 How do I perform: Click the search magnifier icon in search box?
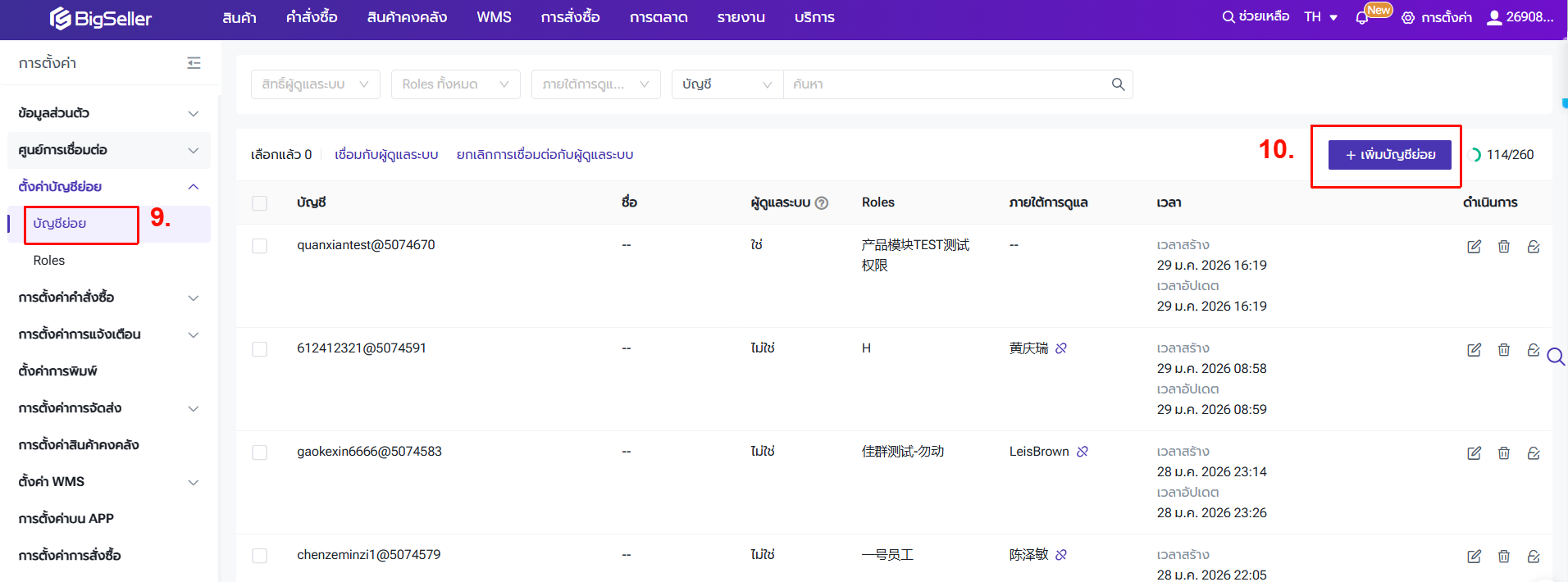tap(1118, 84)
